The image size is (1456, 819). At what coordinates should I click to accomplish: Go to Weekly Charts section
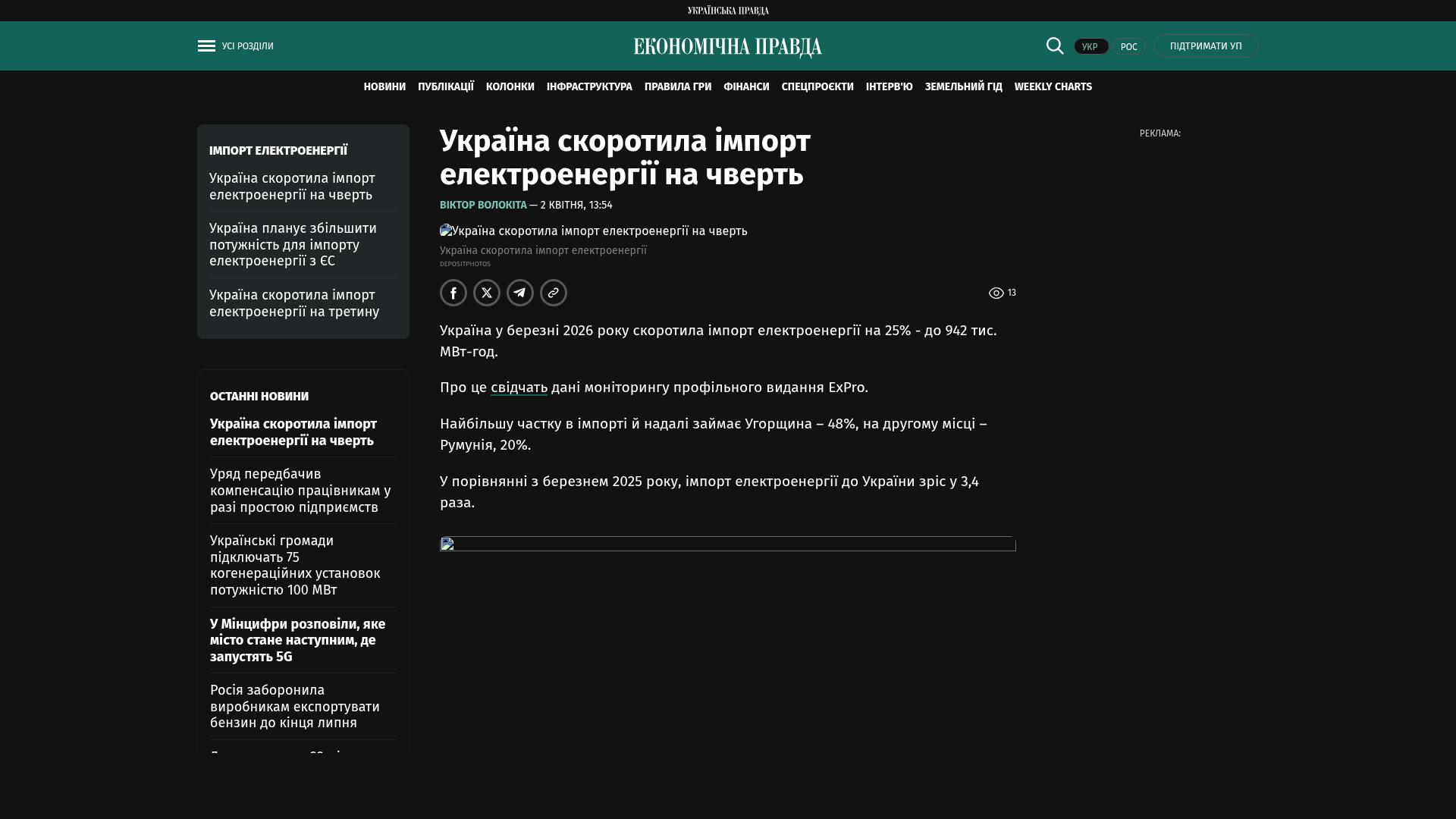[x=1053, y=87]
